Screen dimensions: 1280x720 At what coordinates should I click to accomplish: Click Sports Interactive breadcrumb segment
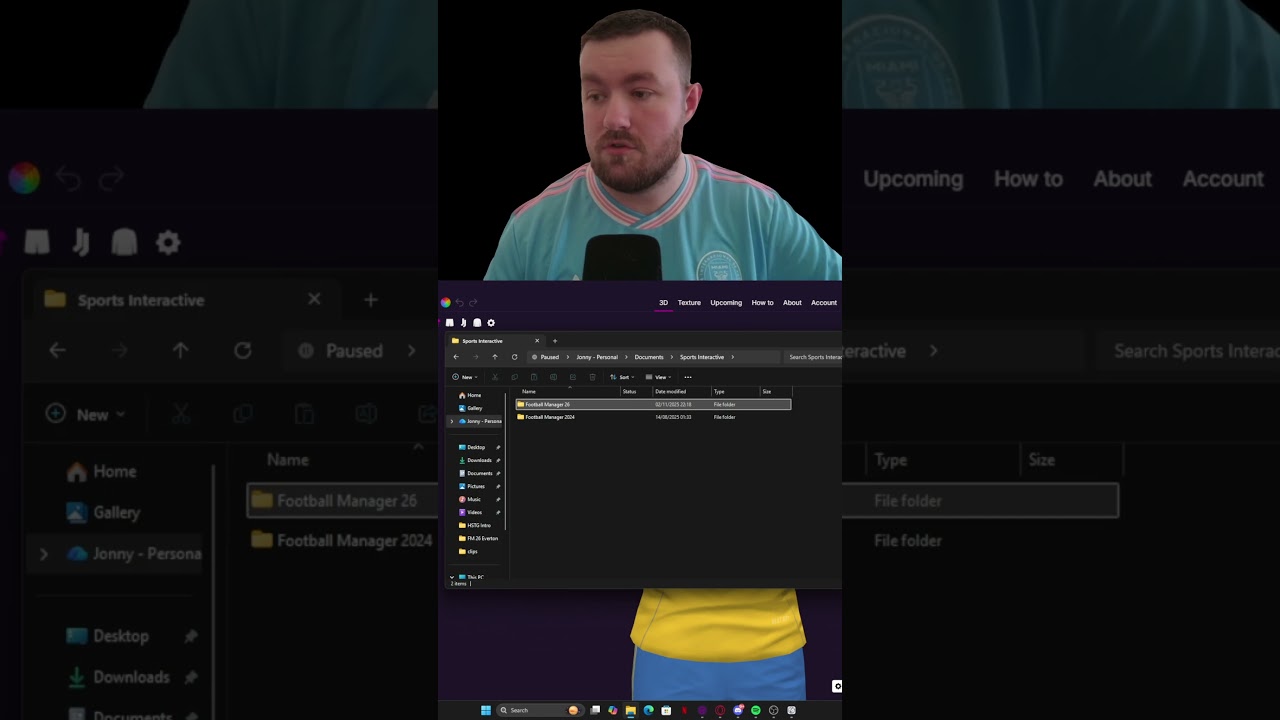(x=702, y=357)
